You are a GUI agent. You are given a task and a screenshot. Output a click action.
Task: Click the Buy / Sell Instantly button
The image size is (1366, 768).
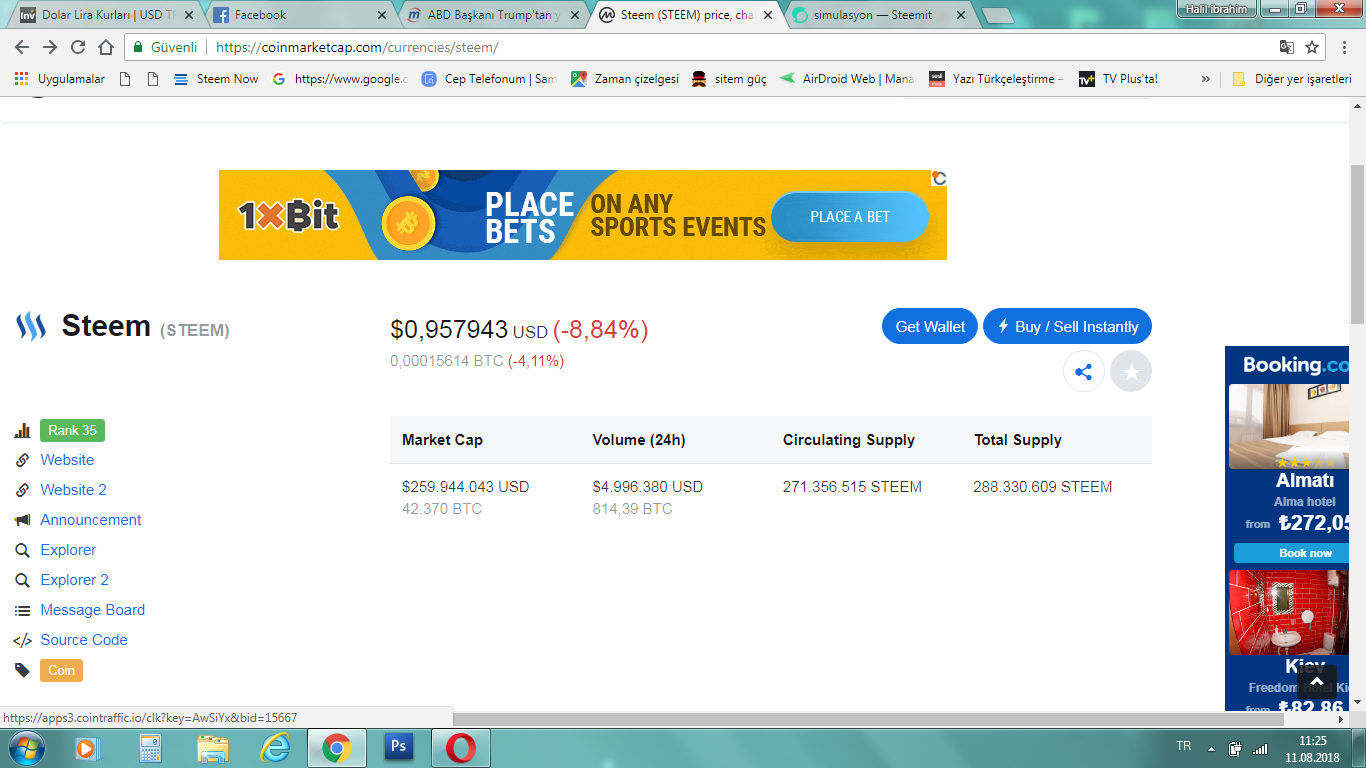point(1067,327)
